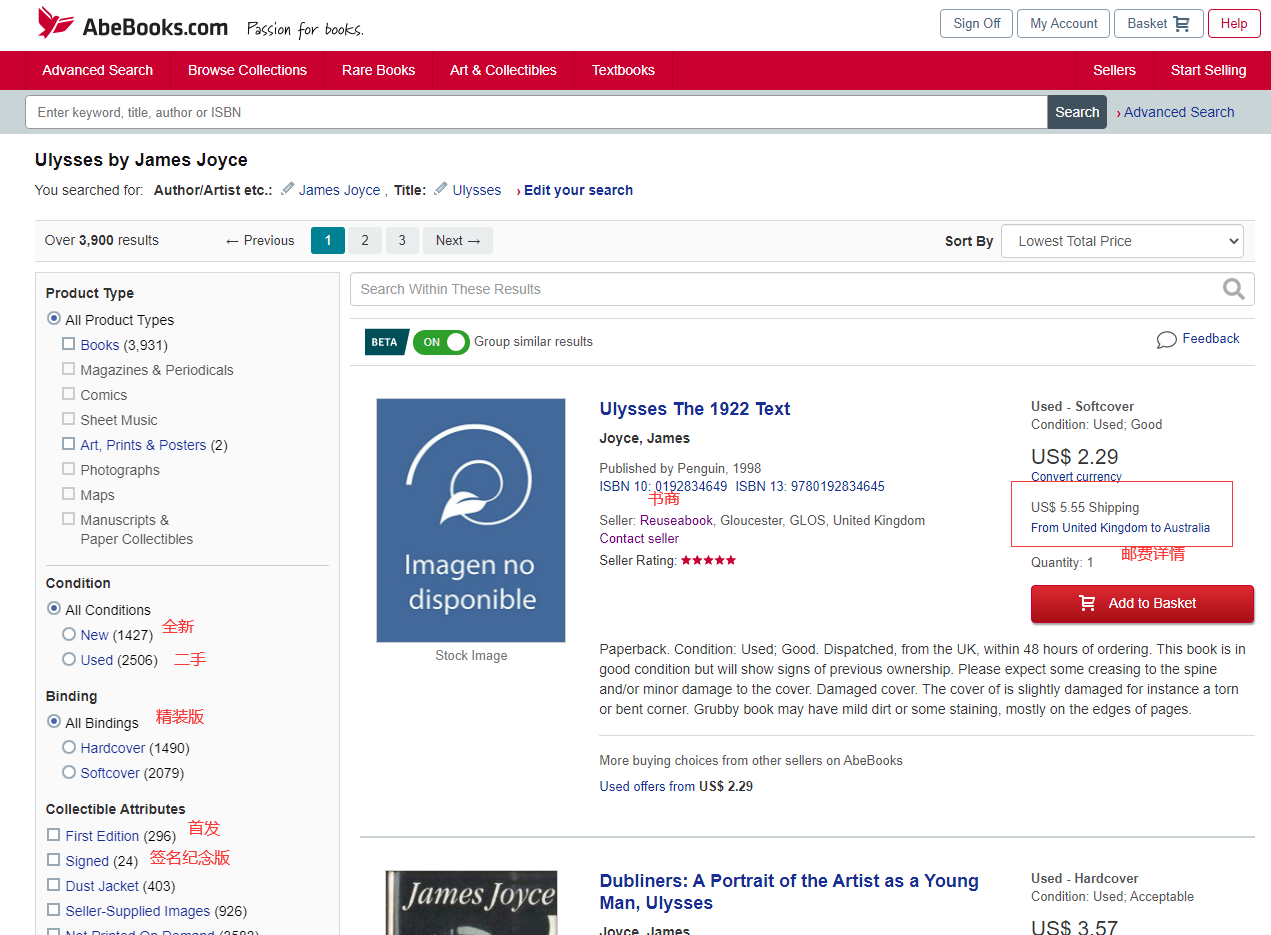The width and height of the screenshot is (1271, 935).
Task: Add Ulysses 1922 Text to basket
Action: [1141, 603]
